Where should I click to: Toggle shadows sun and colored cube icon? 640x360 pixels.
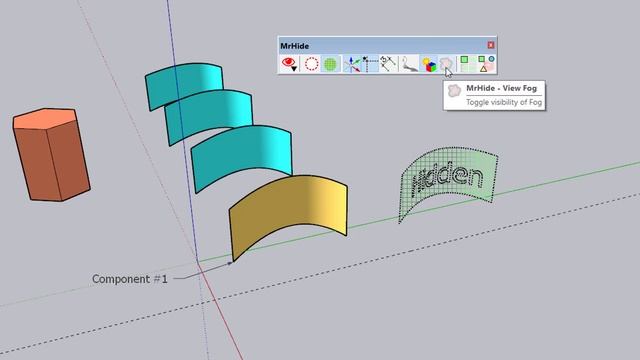(x=429, y=64)
